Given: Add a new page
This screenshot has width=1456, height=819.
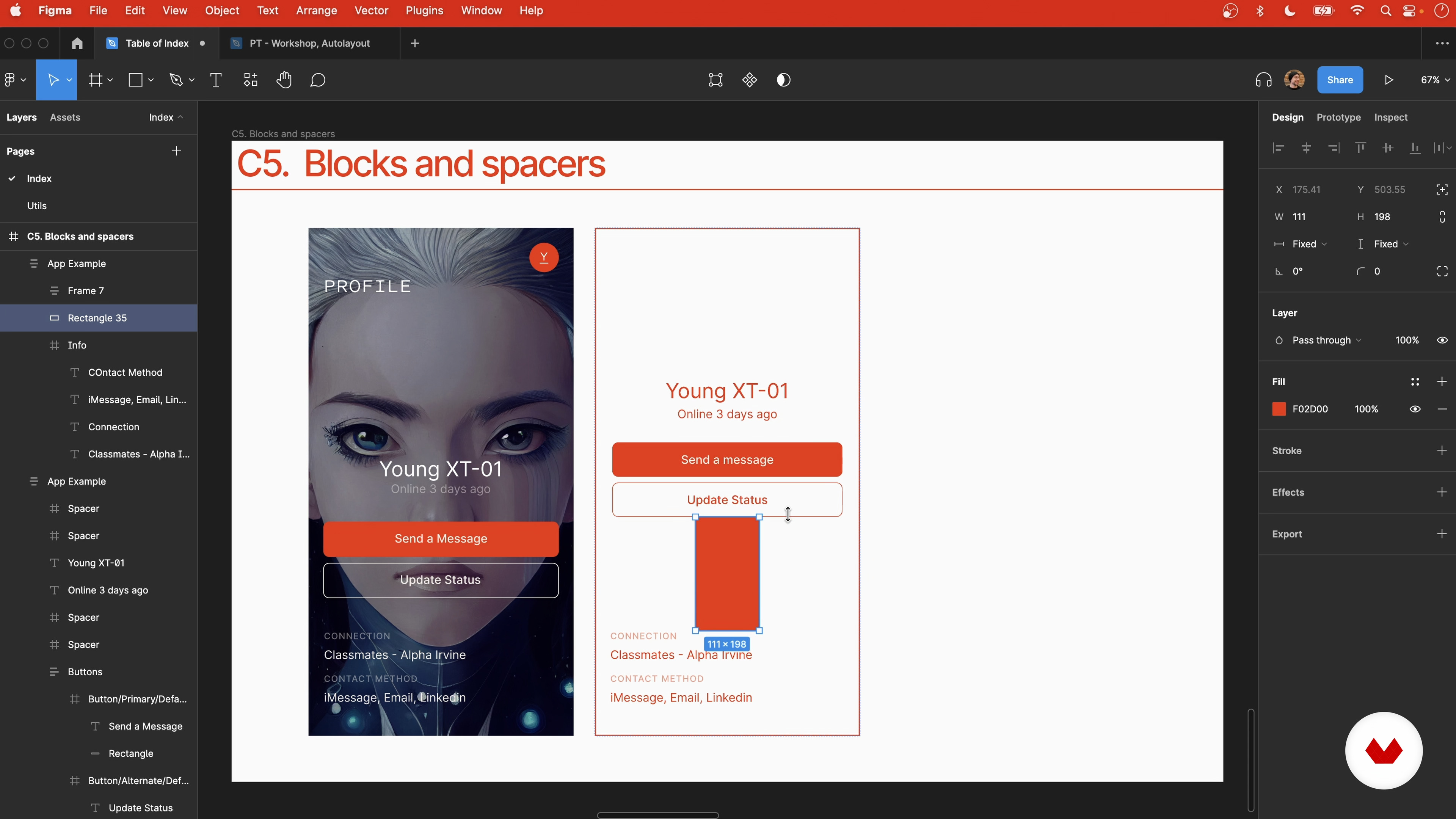Looking at the screenshot, I should (x=176, y=151).
